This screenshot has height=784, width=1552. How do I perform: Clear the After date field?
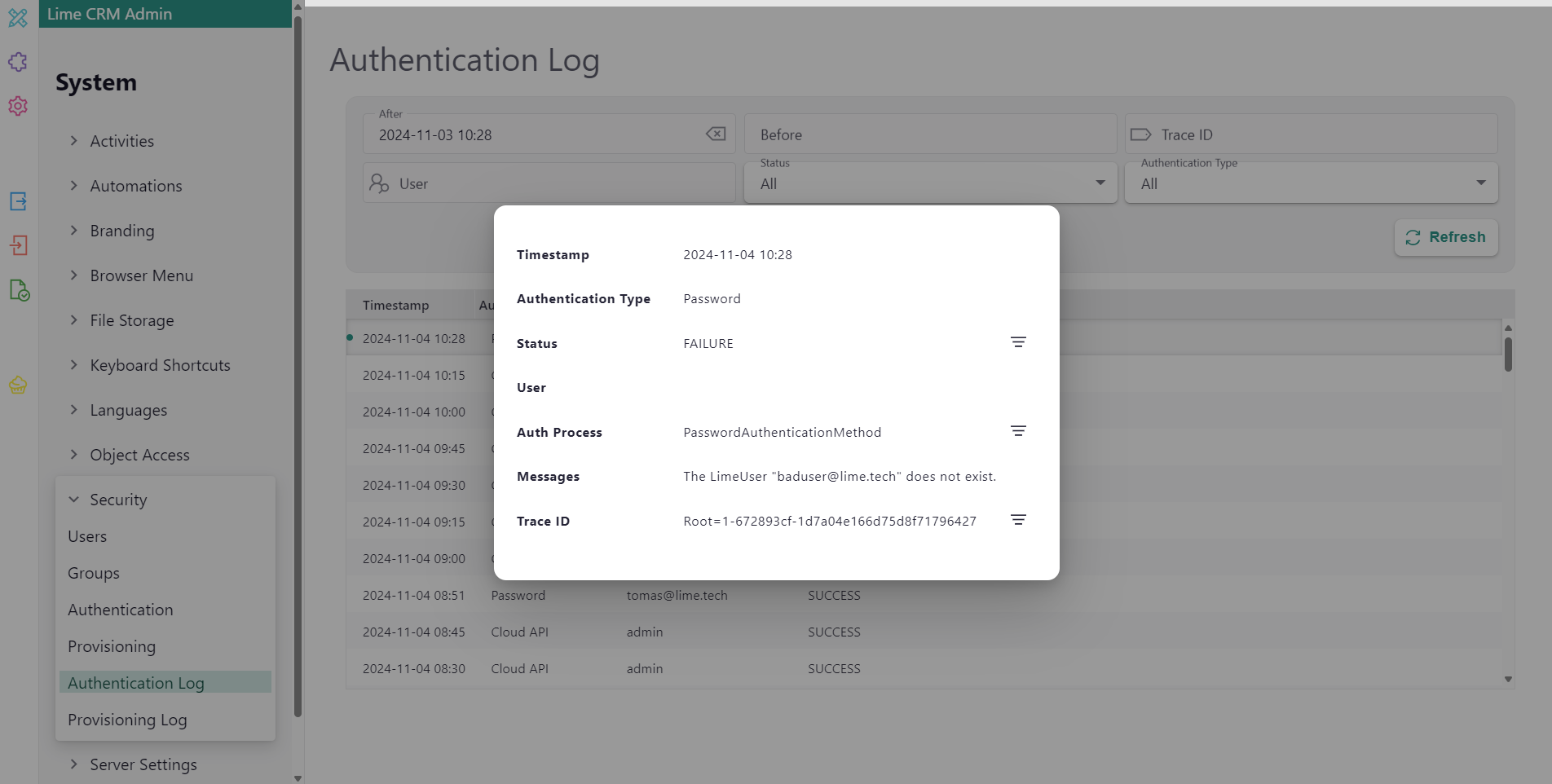[716, 134]
